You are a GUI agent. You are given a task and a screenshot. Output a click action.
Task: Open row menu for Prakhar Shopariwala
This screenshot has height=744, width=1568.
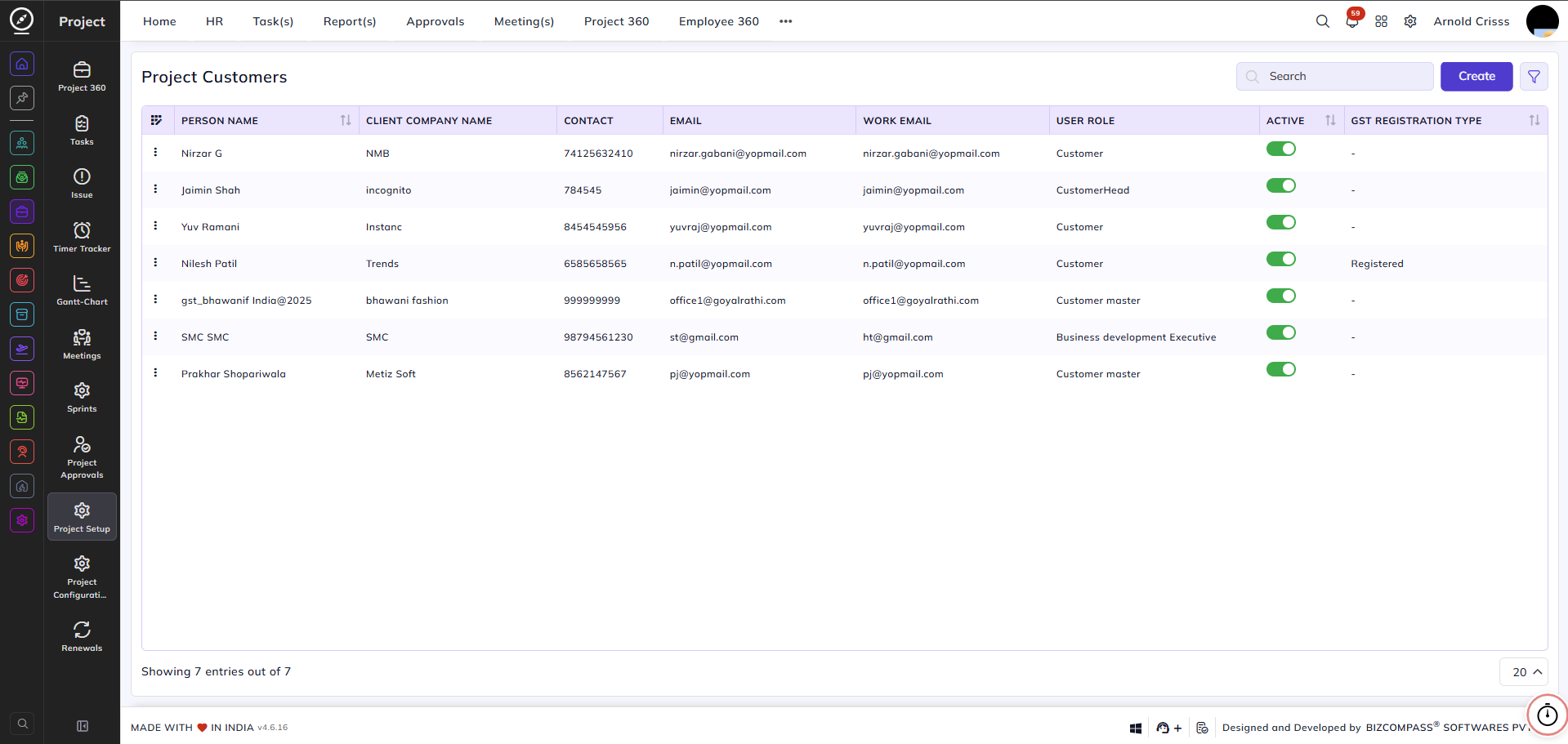tap(155, 372)
